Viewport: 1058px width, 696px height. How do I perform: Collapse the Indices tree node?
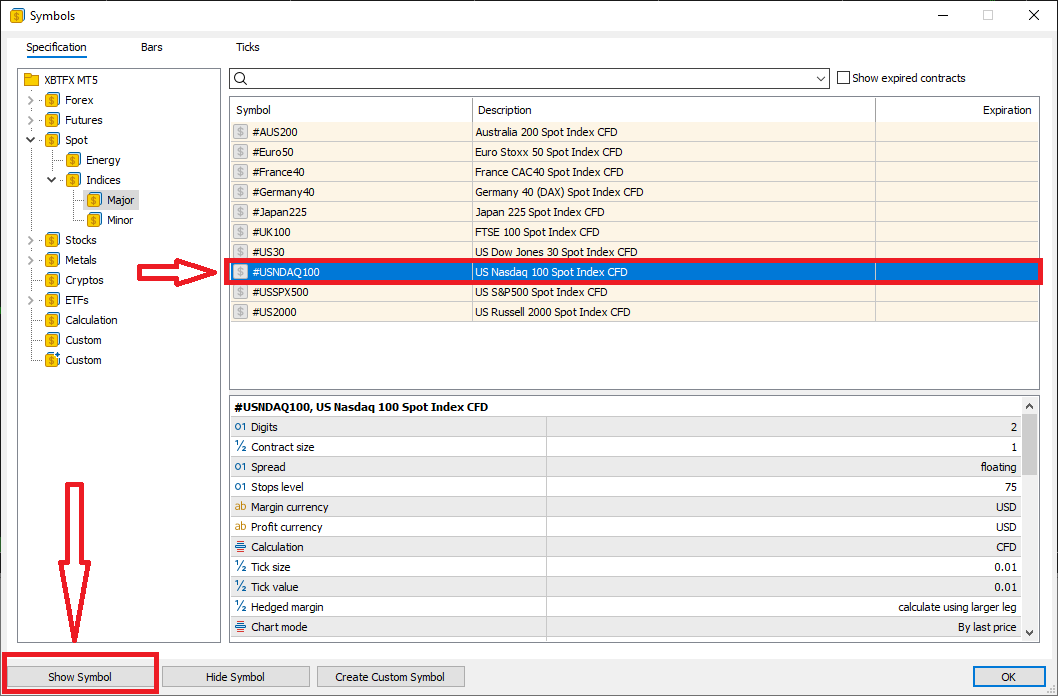point(52,180)
